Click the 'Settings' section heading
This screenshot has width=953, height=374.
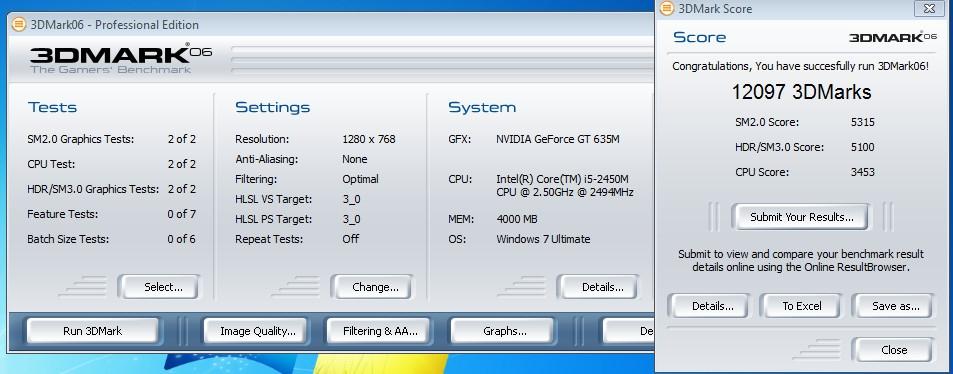(272, 108)
